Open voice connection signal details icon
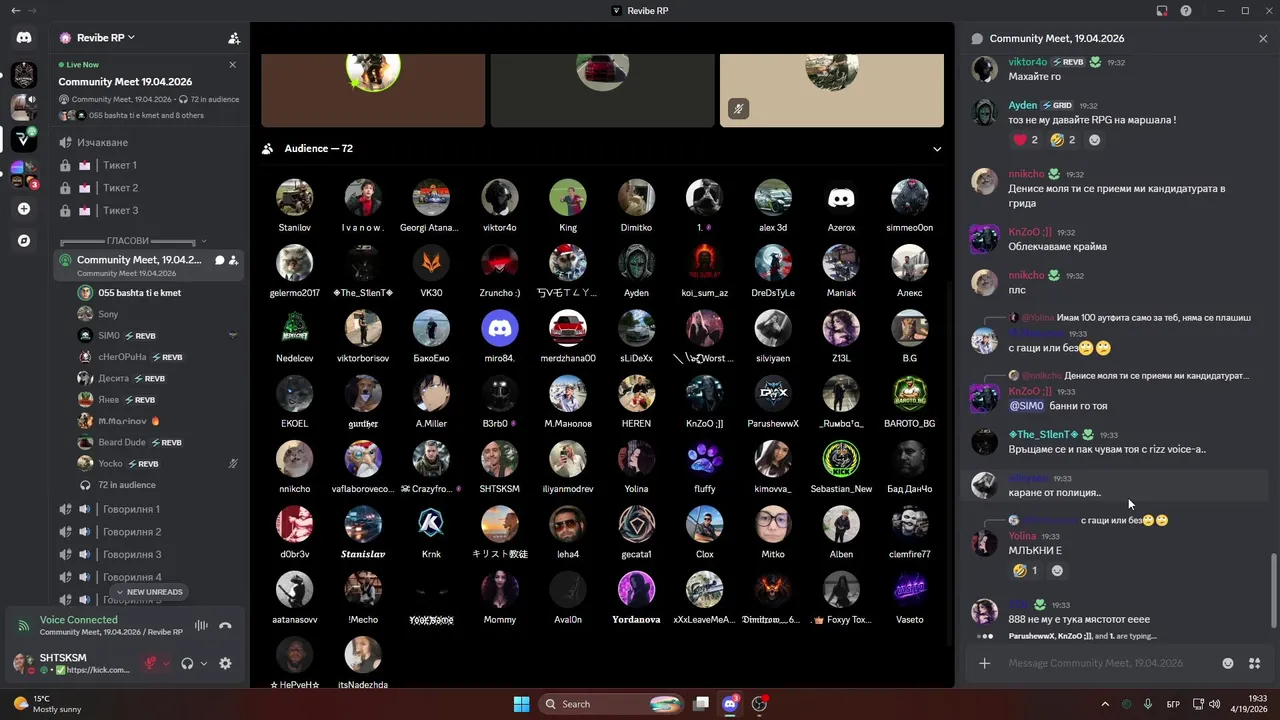This screenshot has width=1280, height=720. (24, 626)
